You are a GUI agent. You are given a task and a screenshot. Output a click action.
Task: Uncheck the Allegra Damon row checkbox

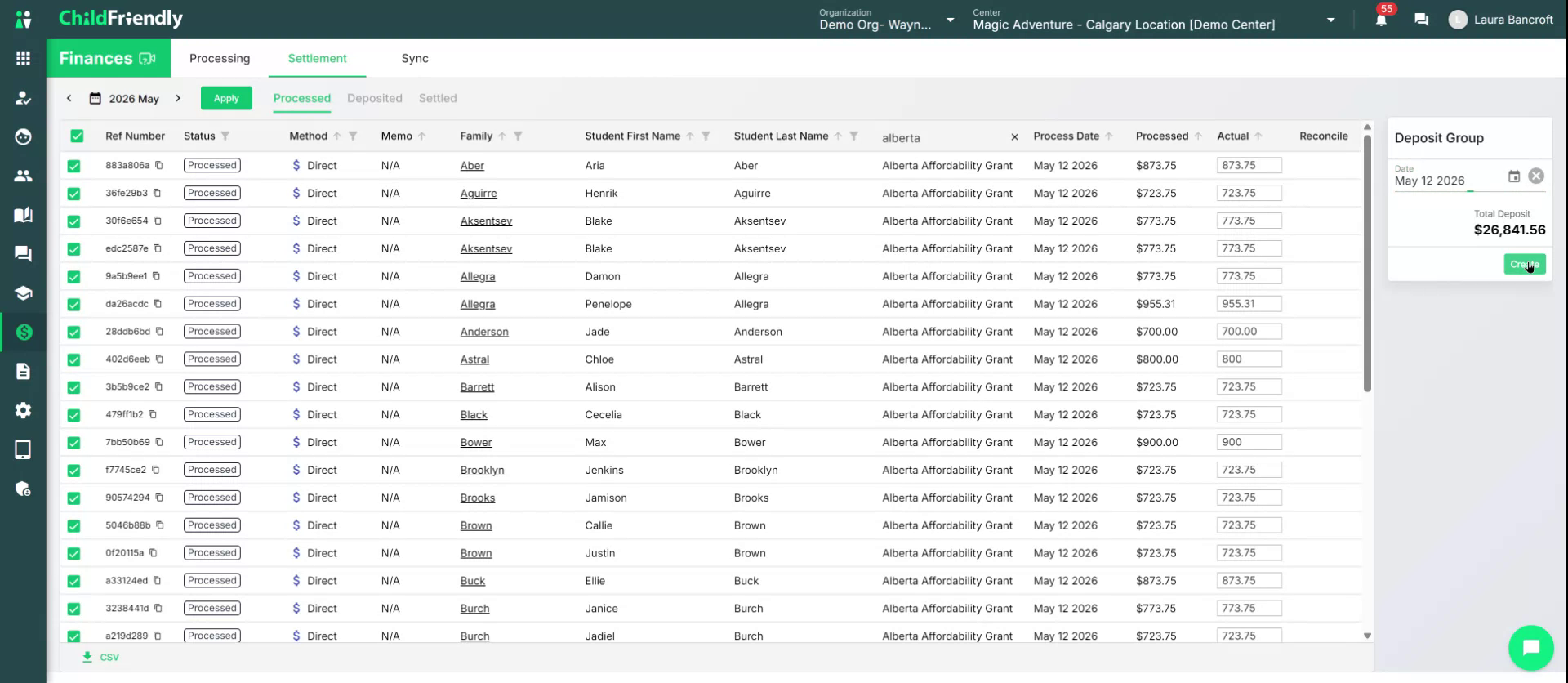pyautogui.click(x=74, y=277)
